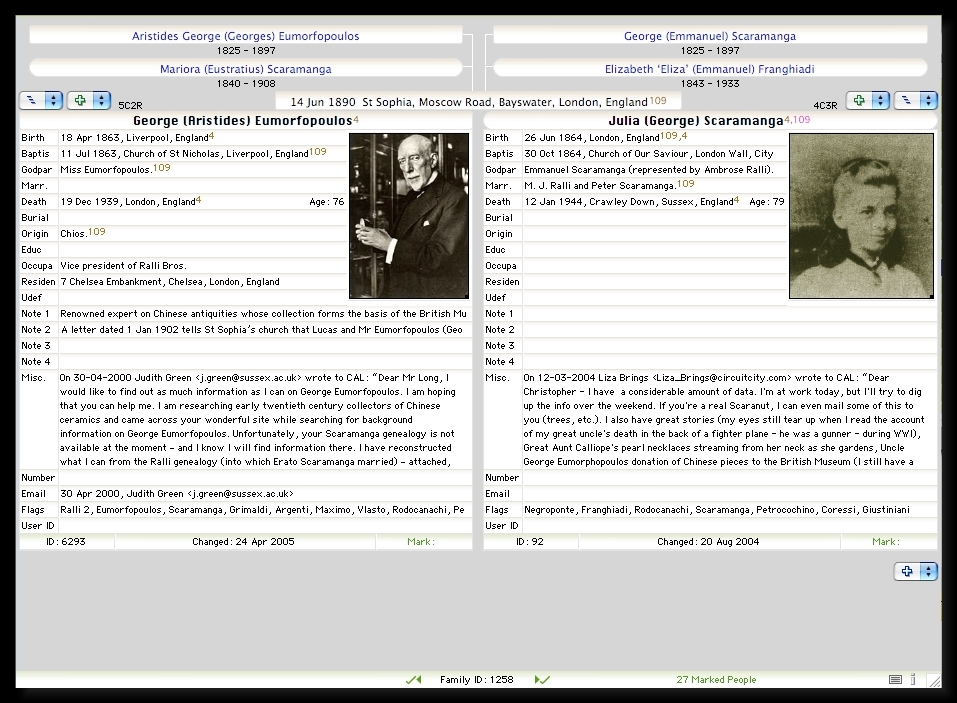Open the blue lines popup at top right
The image size is (957, 703).
915,101
